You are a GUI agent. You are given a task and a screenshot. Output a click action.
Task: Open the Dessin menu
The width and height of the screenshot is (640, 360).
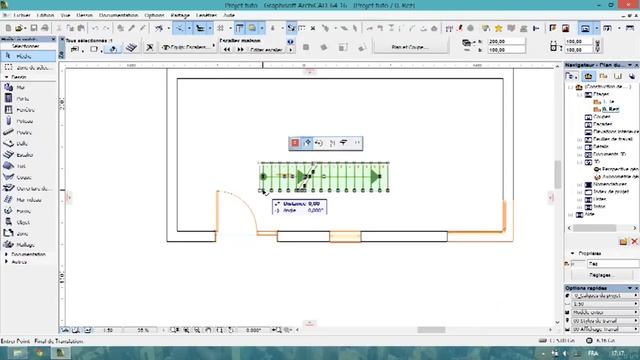(84, 15)
